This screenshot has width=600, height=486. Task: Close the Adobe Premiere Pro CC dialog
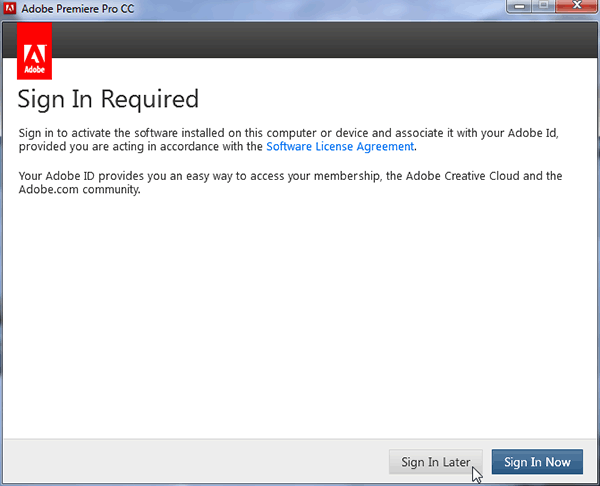(x=577, y=6)
